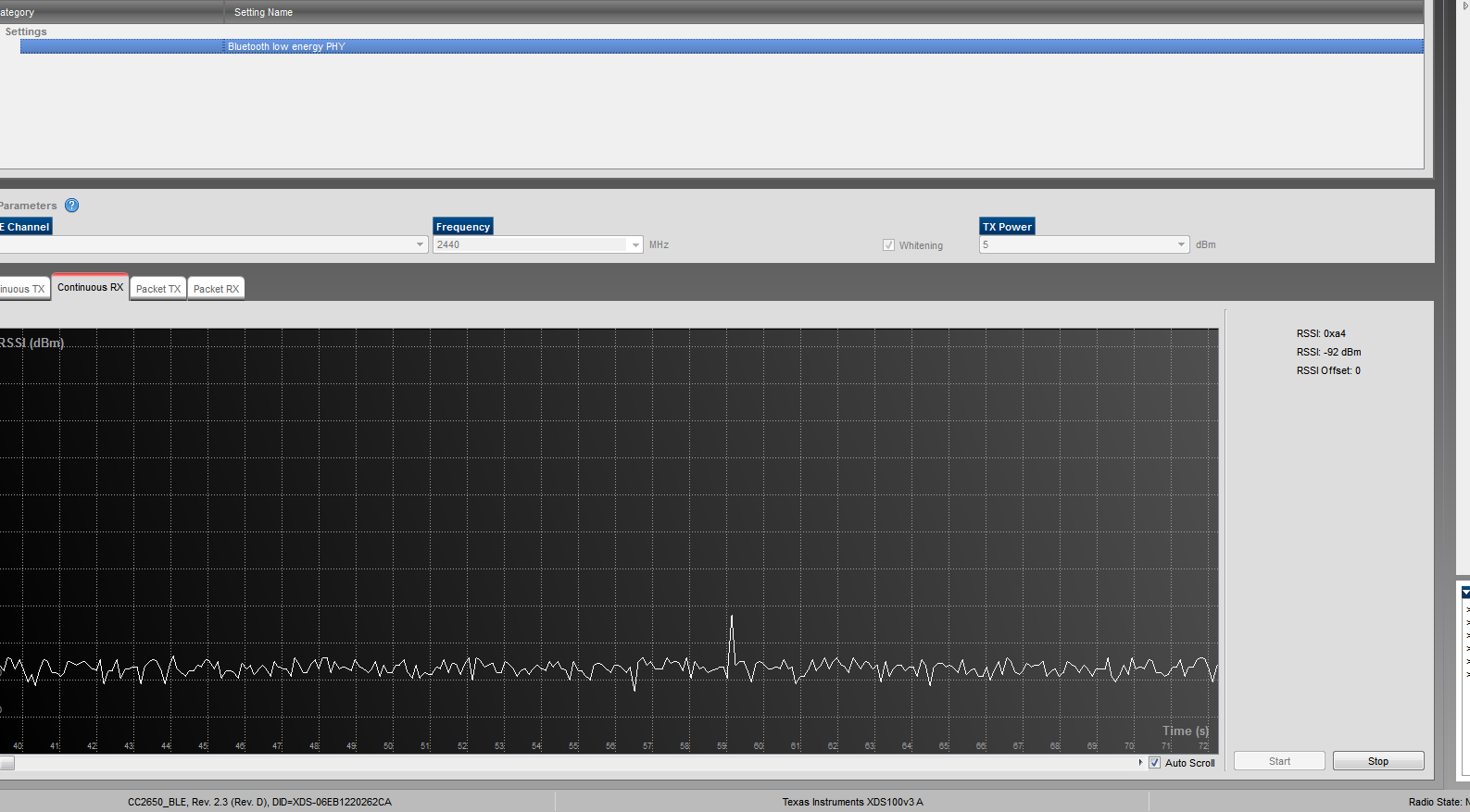Expand the BLE Channel dropdown arrow
1470x812 pixels.
click(420, 245)
